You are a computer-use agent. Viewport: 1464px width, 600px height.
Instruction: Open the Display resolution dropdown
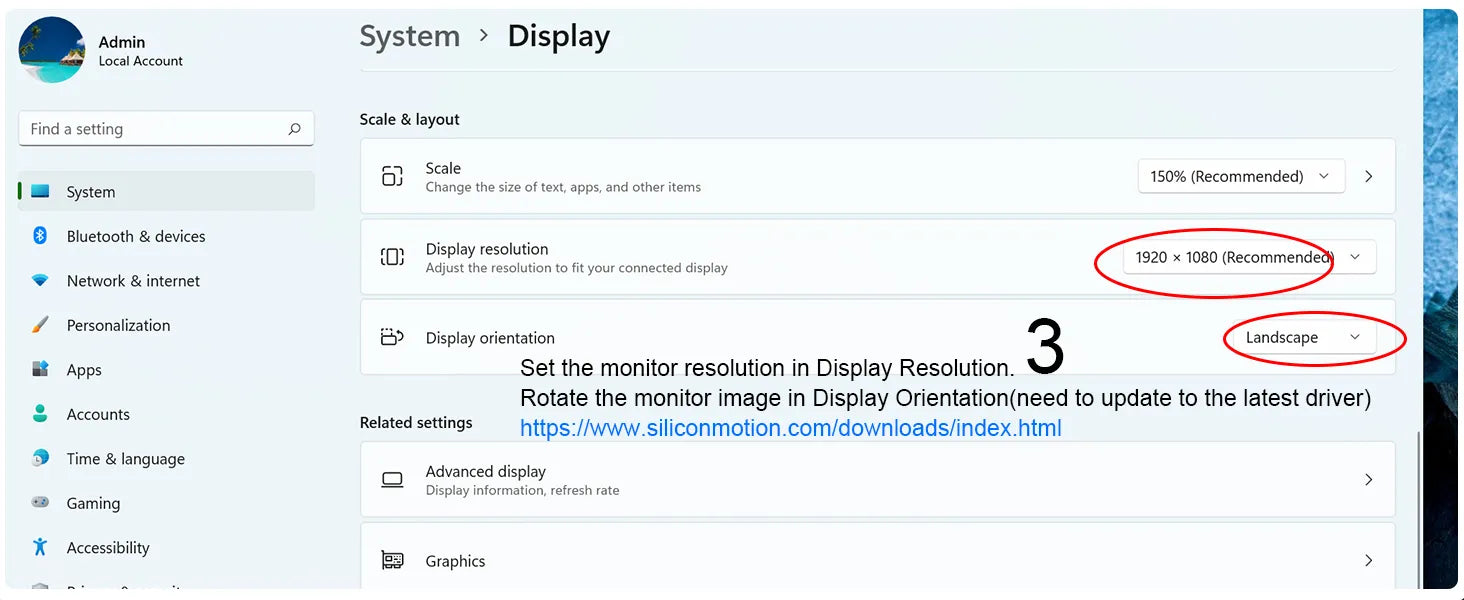pyautogui.click(x=1249, y=258)
